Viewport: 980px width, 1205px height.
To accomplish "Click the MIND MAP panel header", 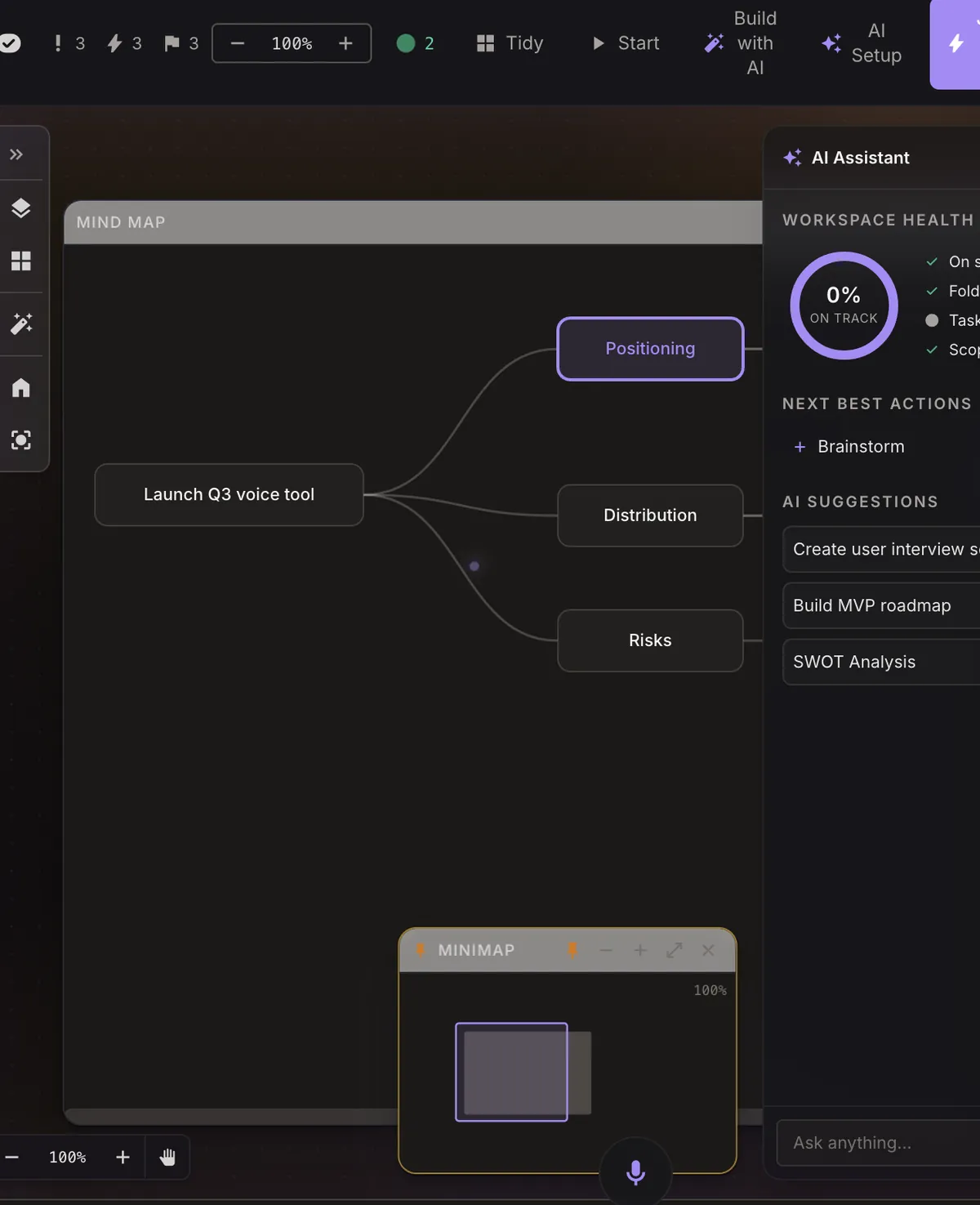I will 413,222.
